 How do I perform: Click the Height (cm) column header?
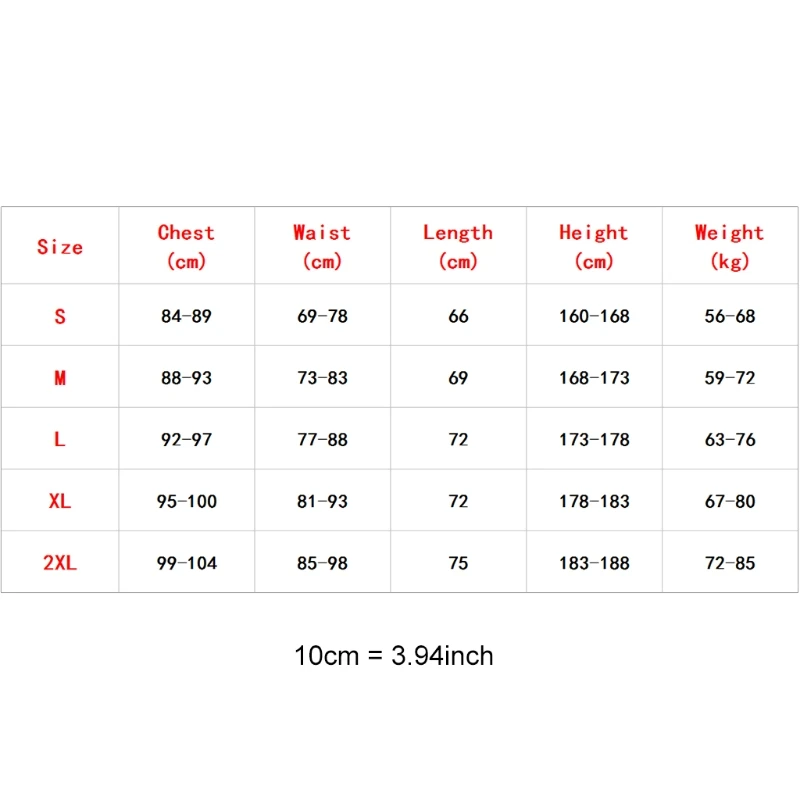pyautogui.click(x=594, y=246)
